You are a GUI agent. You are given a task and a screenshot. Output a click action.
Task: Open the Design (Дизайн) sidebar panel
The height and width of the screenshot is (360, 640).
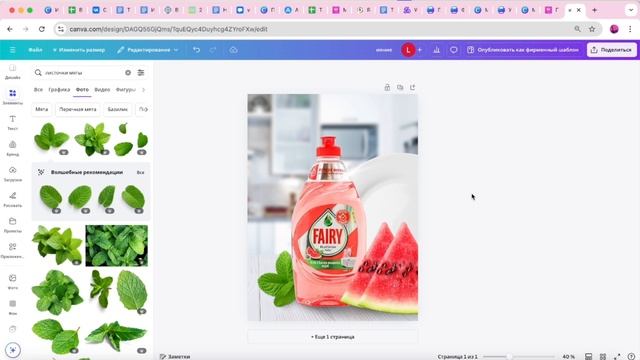(13, 71)
